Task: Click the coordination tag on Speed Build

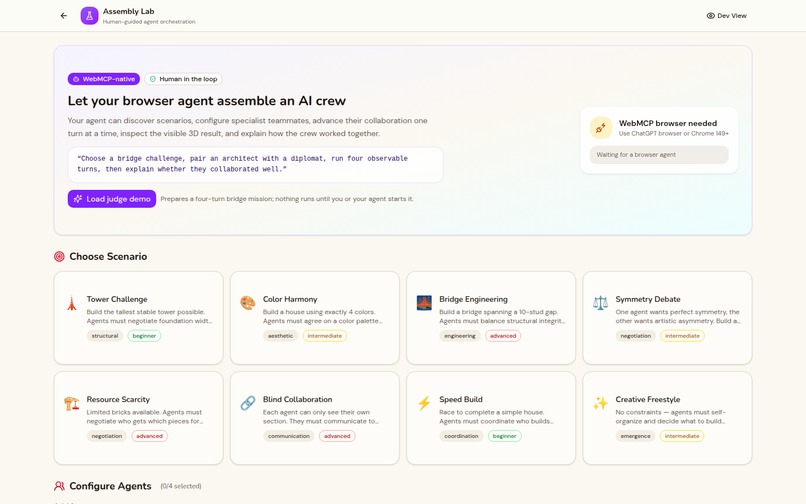Action: 462,436
